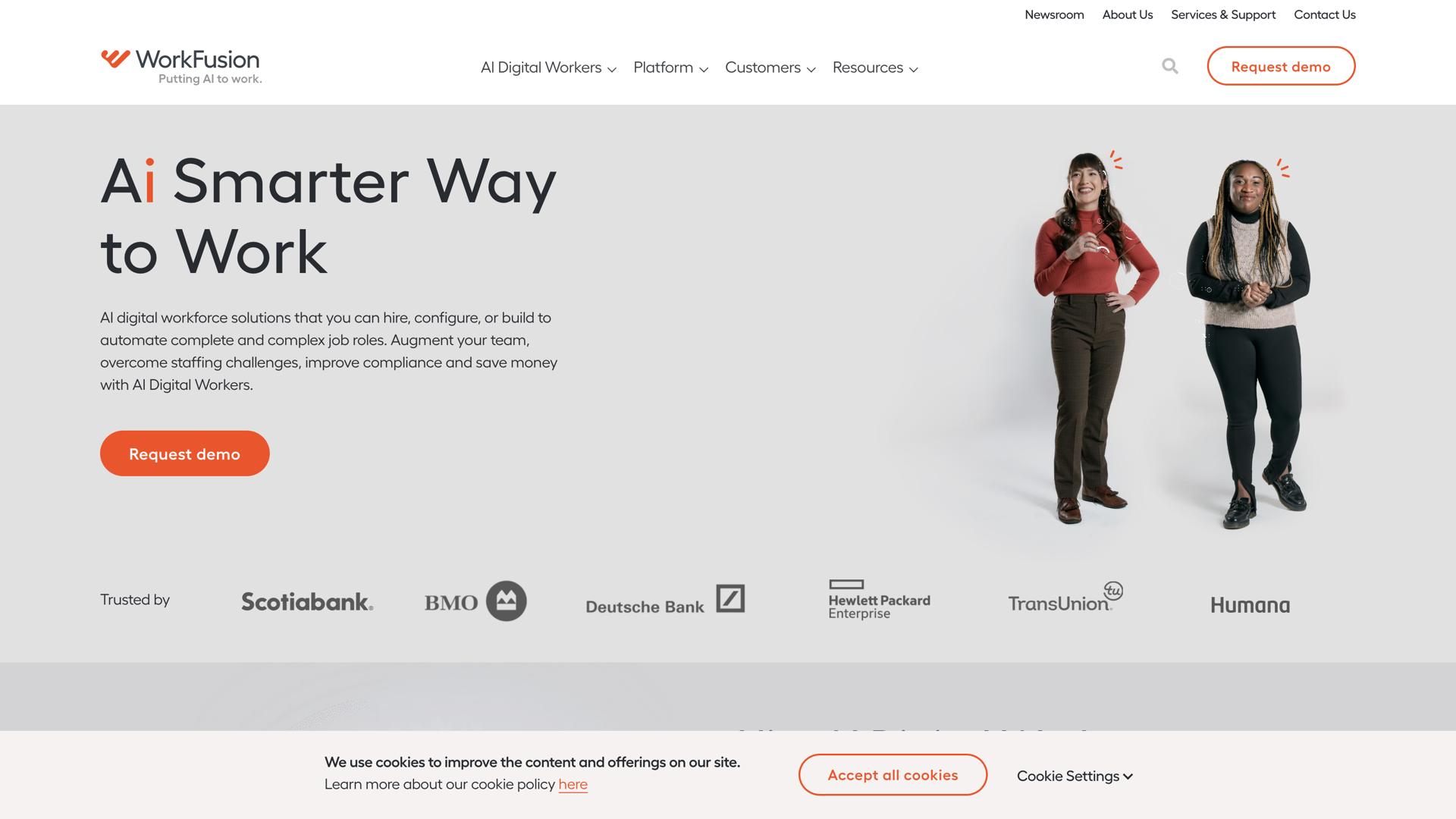Open Services & Support page
The height and width of the screenshot is (819, 1456).
click(x=1222, y=14)
